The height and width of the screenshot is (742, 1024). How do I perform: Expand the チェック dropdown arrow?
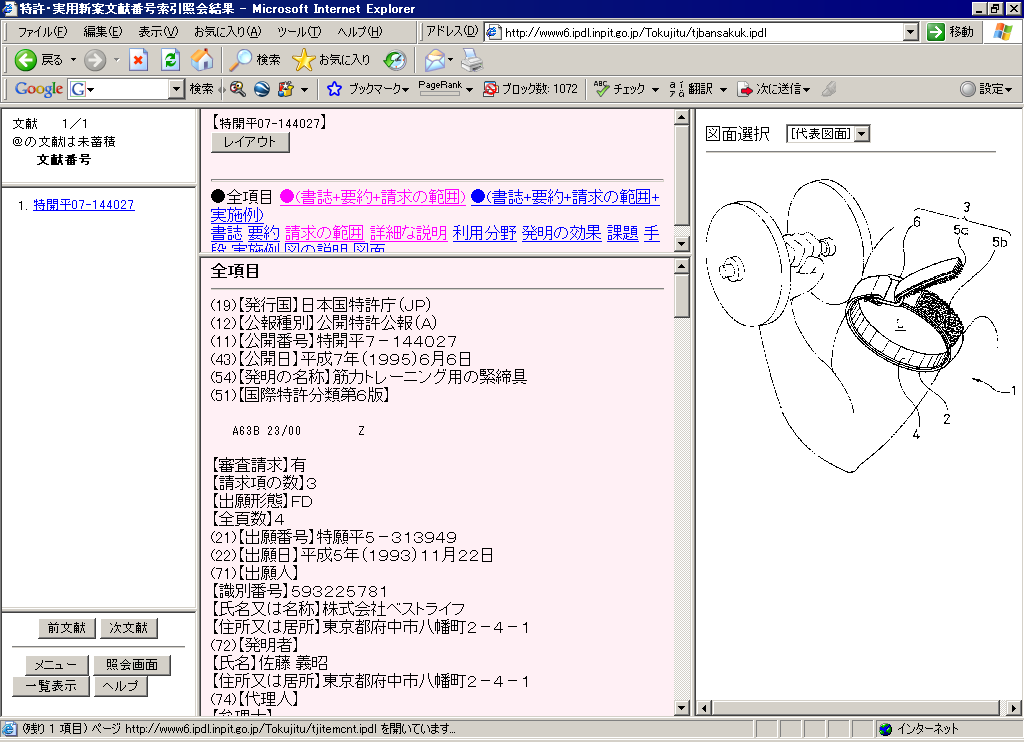tap(655, 89)
